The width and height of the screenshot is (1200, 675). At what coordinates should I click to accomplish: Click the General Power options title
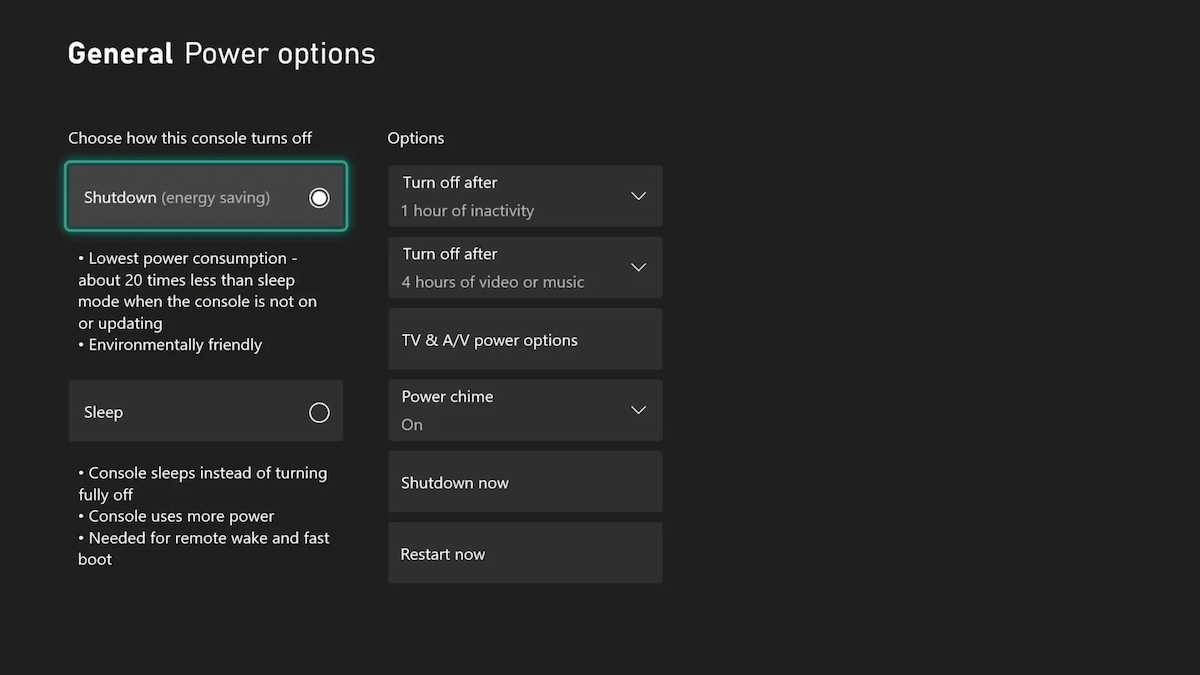pos(221,53)
